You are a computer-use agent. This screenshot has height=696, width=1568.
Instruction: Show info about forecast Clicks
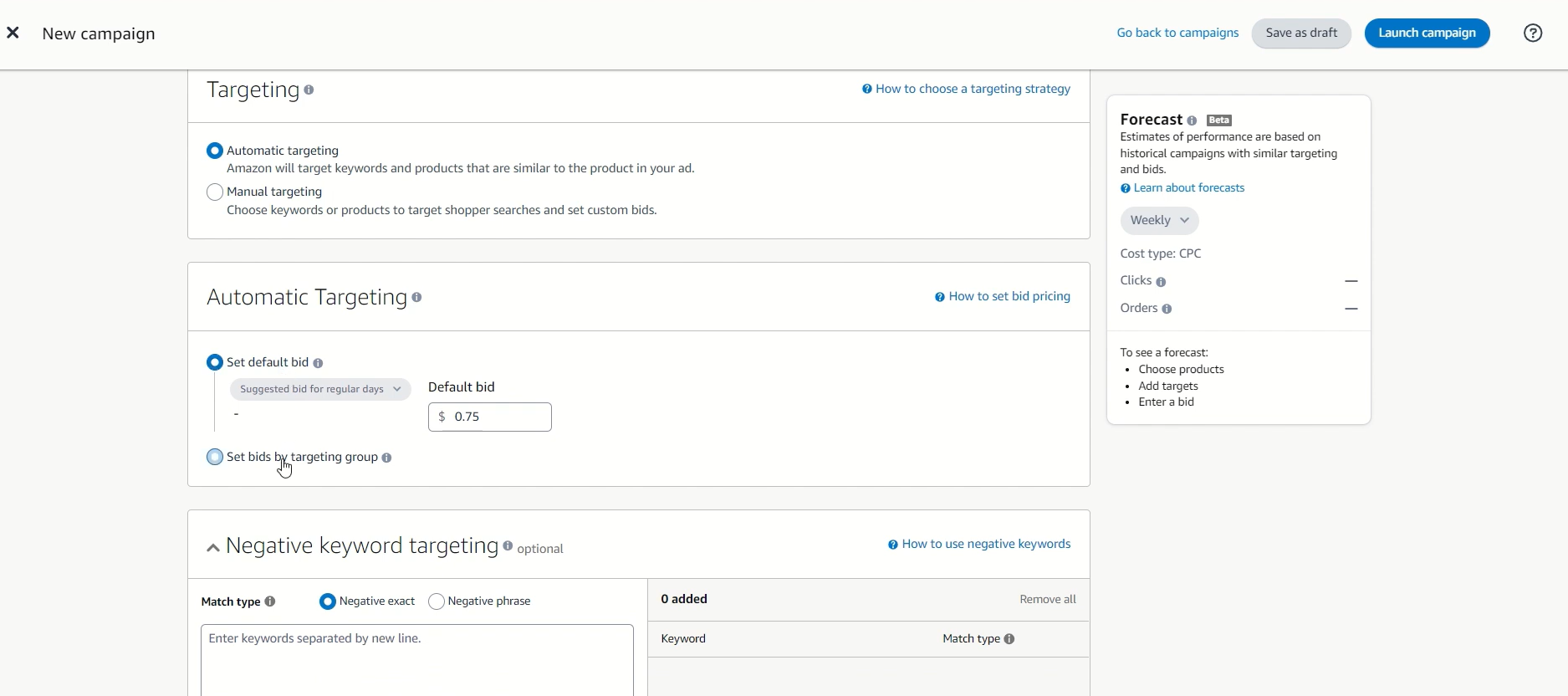tap(1161, 282)
